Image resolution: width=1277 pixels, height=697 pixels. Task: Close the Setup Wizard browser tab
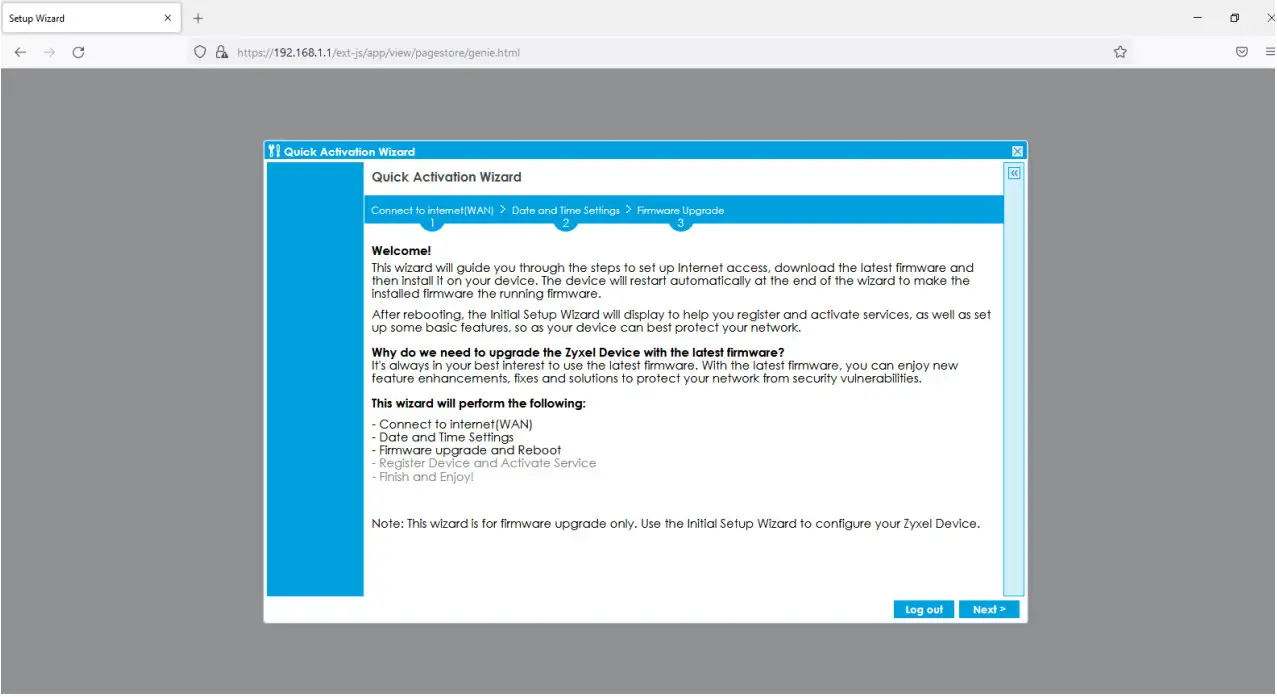tap(167, 18)
